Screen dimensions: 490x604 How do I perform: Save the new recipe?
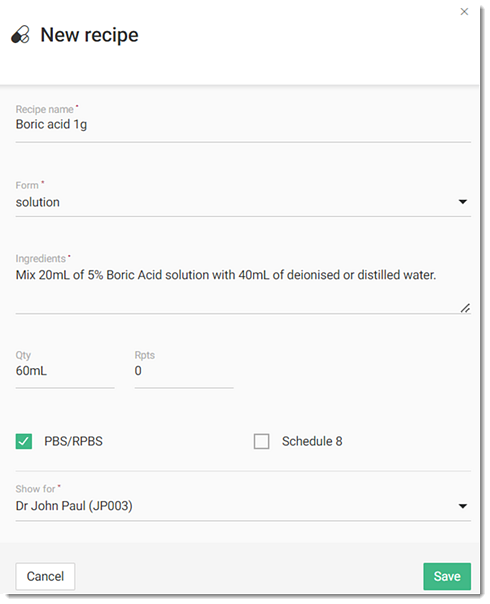click(447, 576)
